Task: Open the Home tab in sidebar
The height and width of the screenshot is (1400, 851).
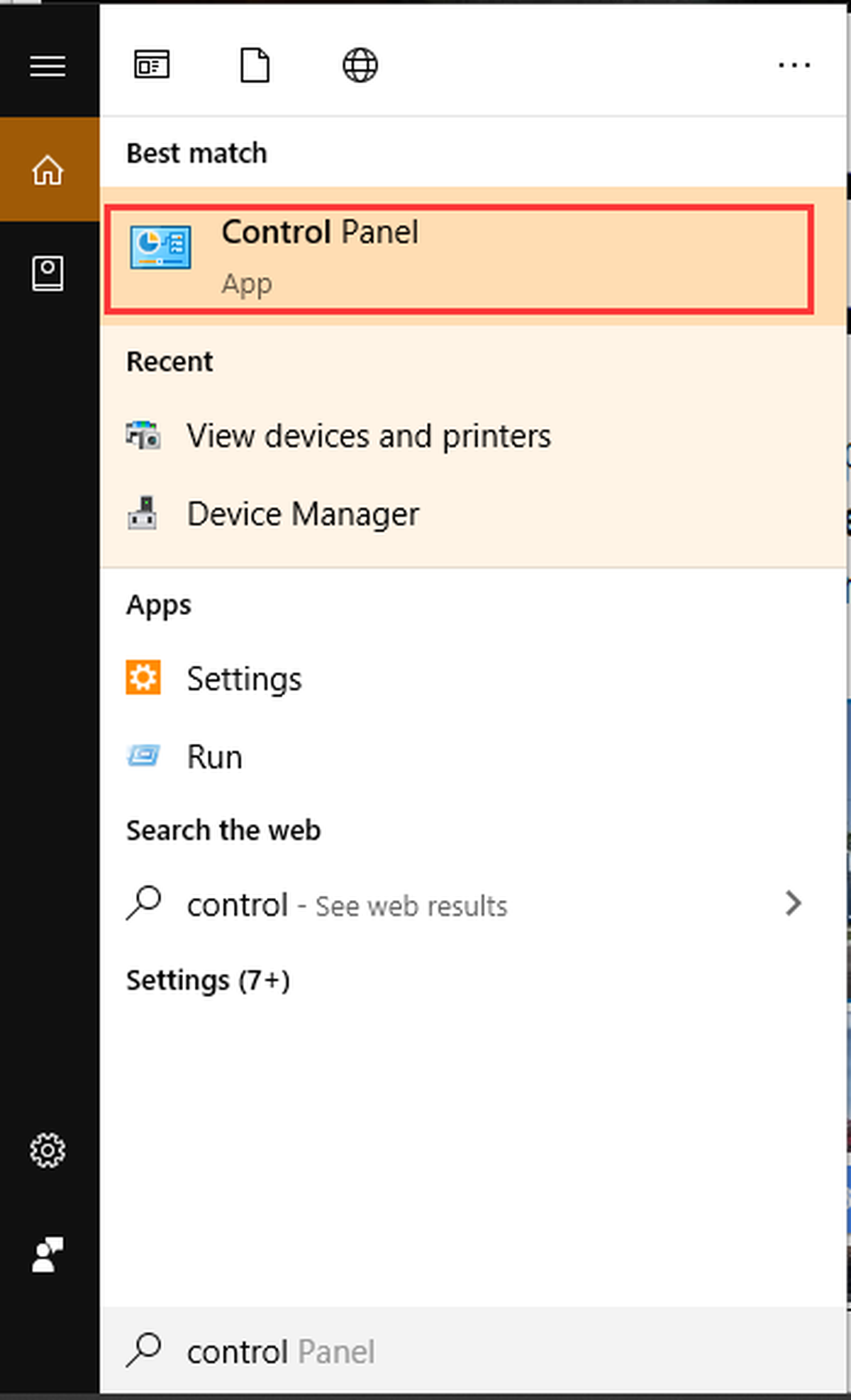Action: pyautogui.click(x=48, y=170)
